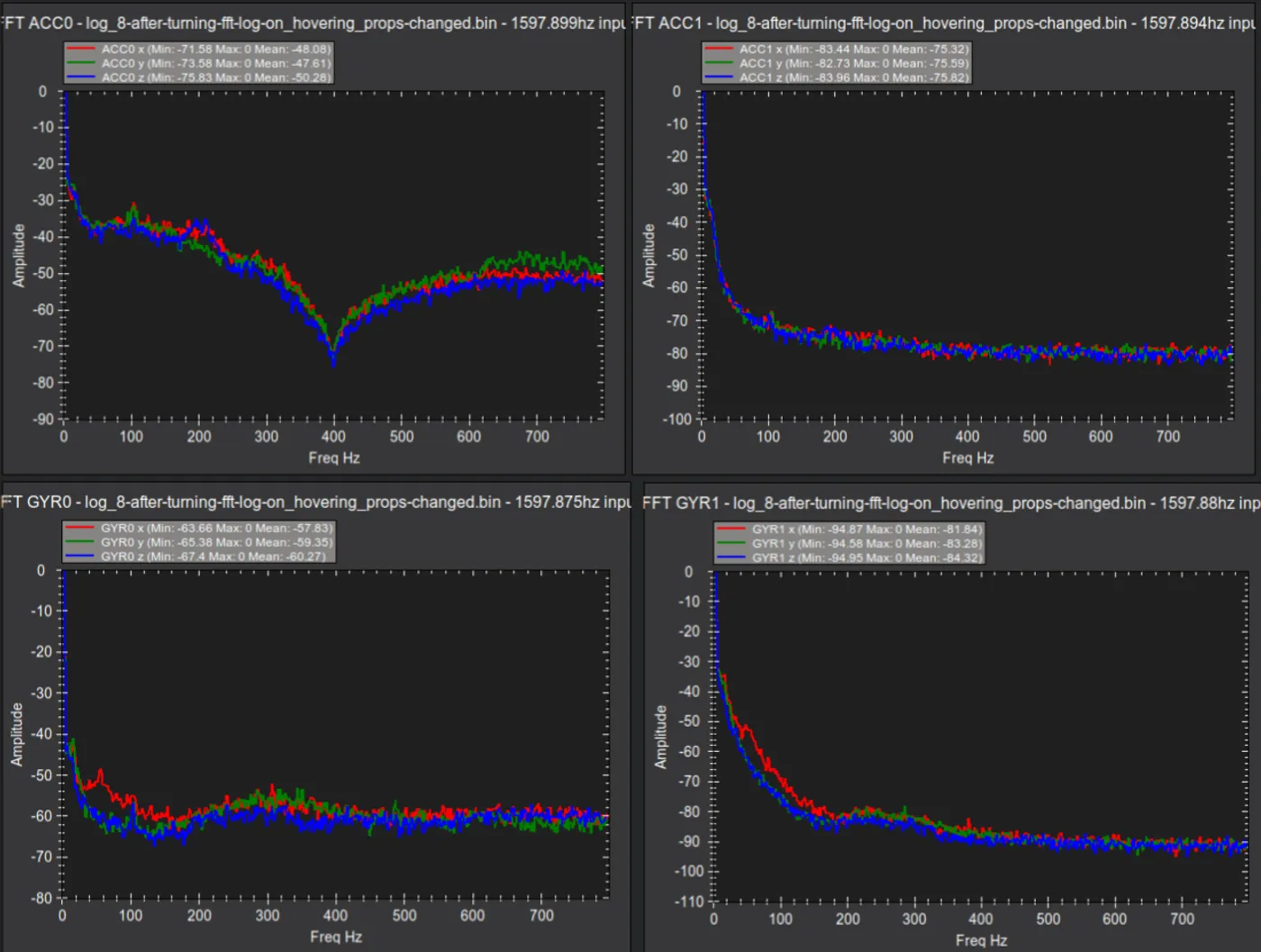Image resolution: width=1261 pixels, height=952 pixels.
Task: Click the ACC0 y legend entry
Action: click(199, 63)
